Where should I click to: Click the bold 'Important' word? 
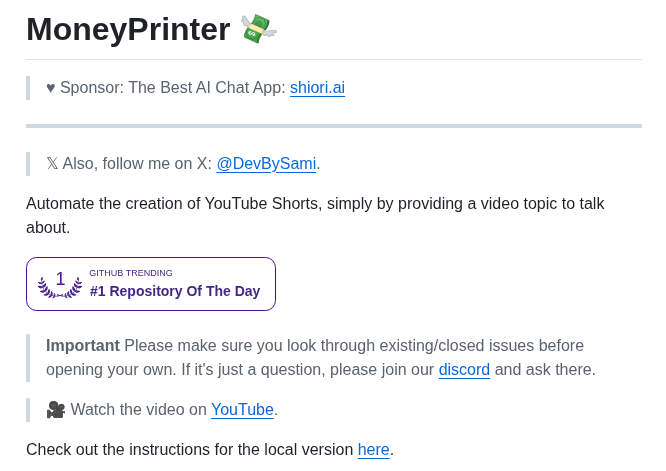click(83, 346)
